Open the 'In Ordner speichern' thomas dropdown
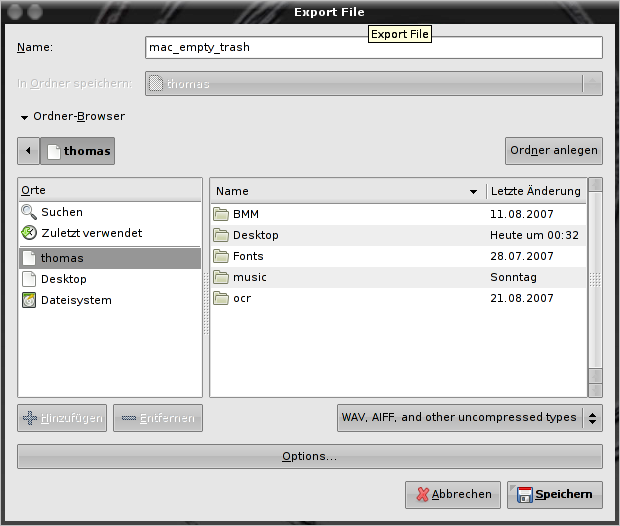Image resolution: width=620 pixels, height=526 pixels. (374, 83)
